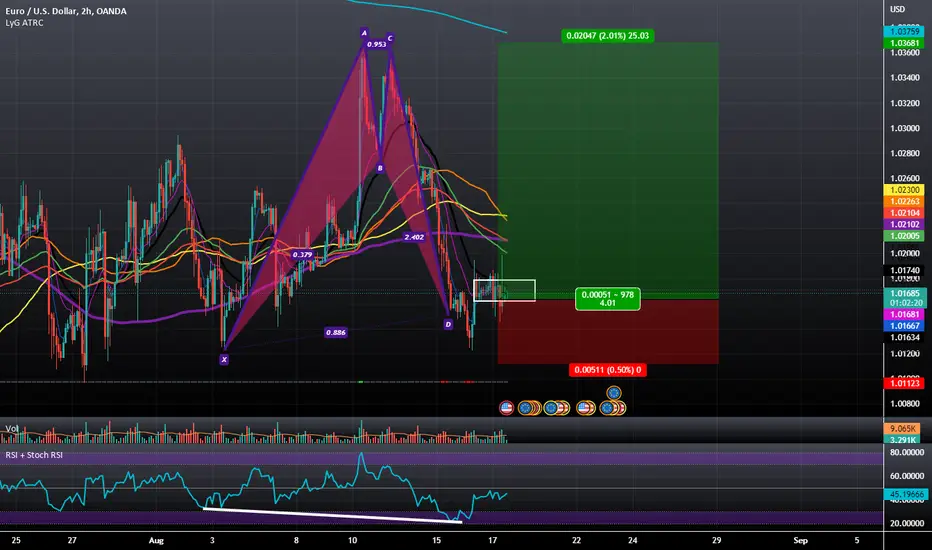Select the white rectangle drawing near price
The width and height of the screenshot is (932, 550).
click(504, 290)
